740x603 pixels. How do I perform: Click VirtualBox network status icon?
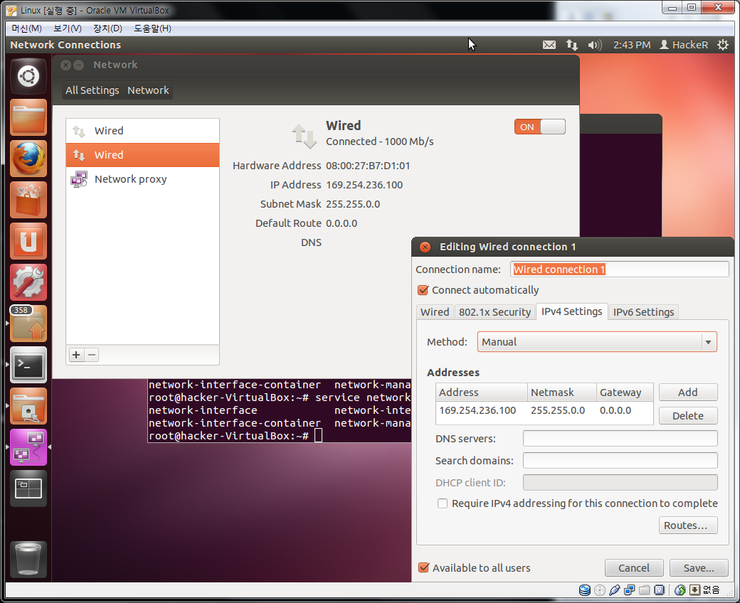pos(629,590)
